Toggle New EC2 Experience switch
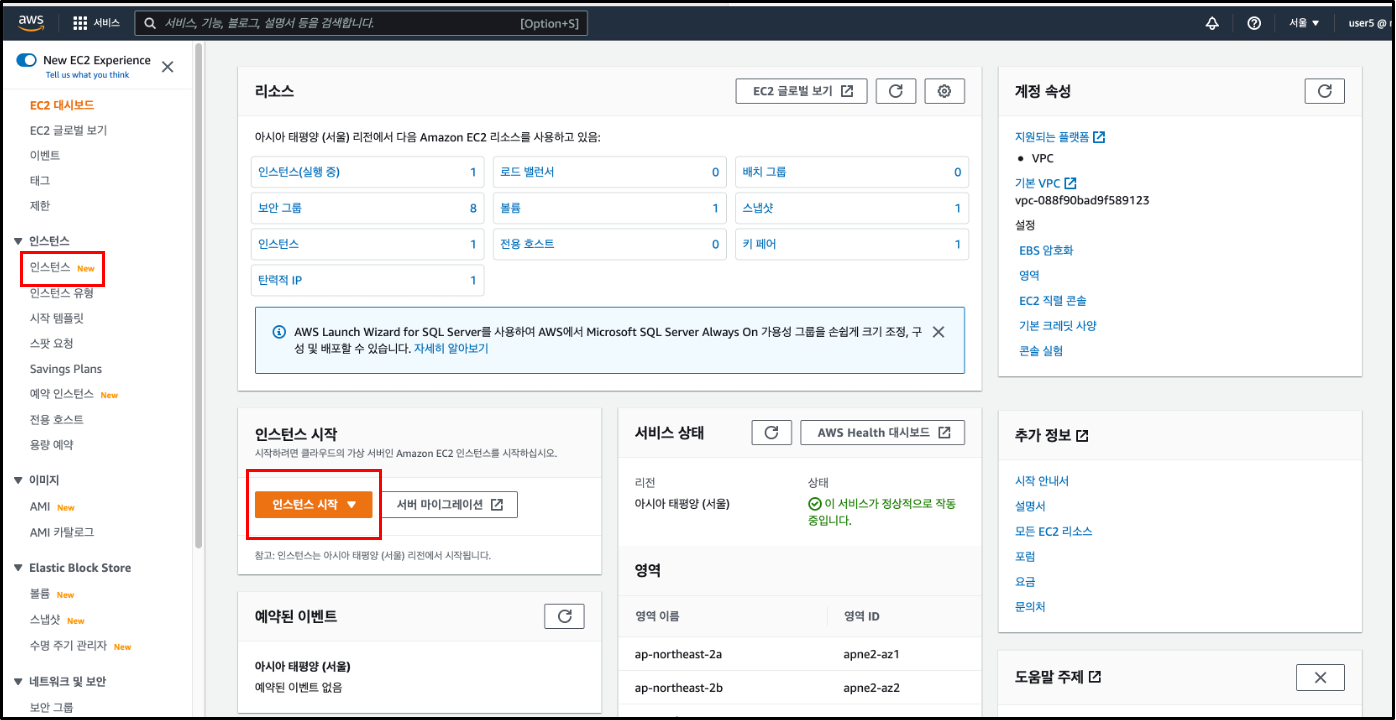The width and height of the screenshot is (1396, 720). coord(27,60)
